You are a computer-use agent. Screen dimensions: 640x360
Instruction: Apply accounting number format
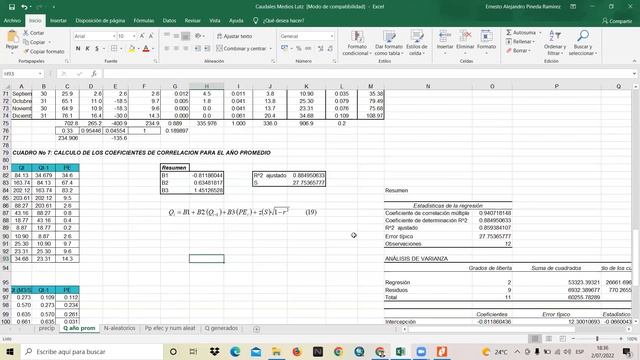pyautogui.click(x=284, y=49)
